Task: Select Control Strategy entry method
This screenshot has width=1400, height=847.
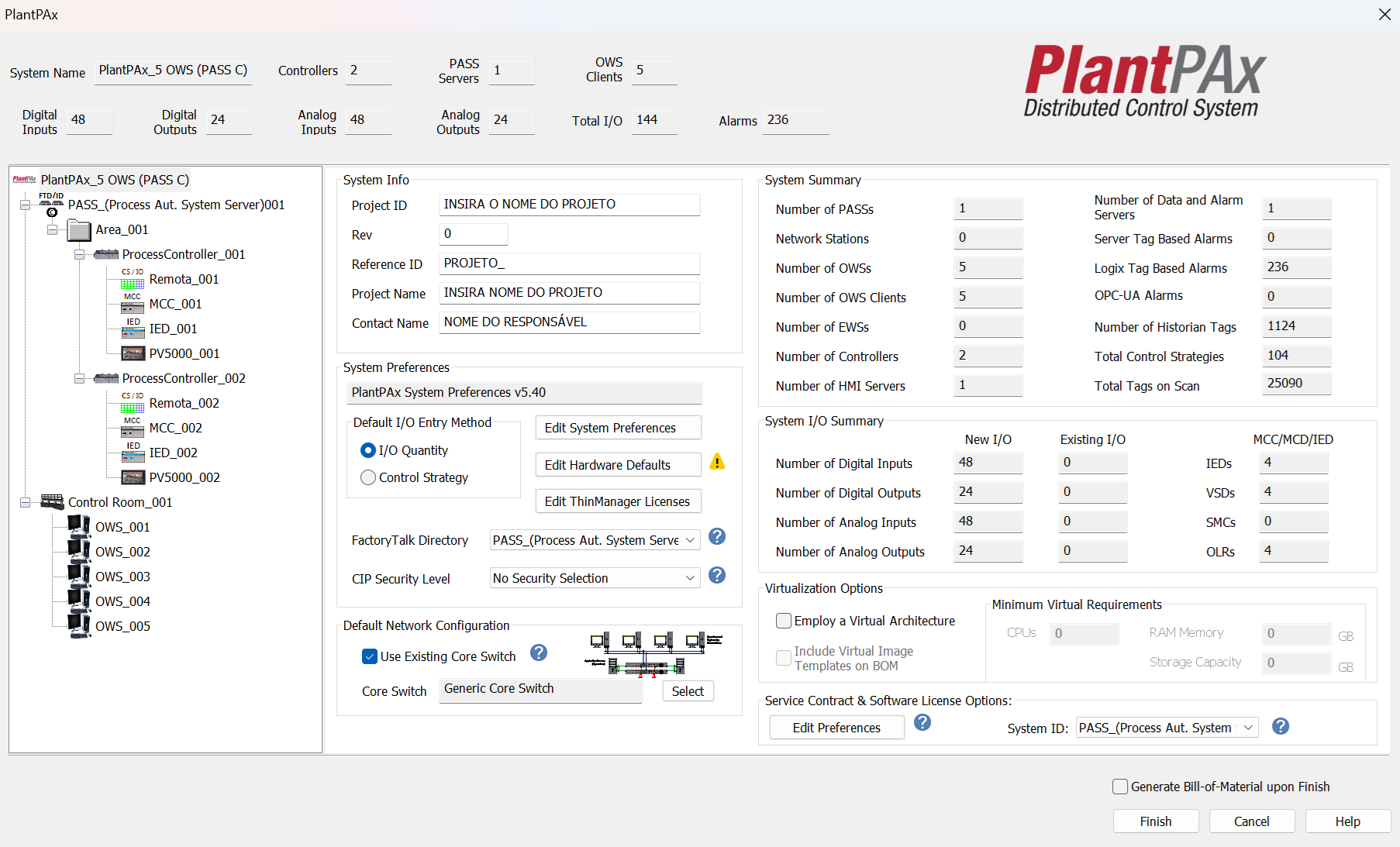Action: [x=368, y=477]
